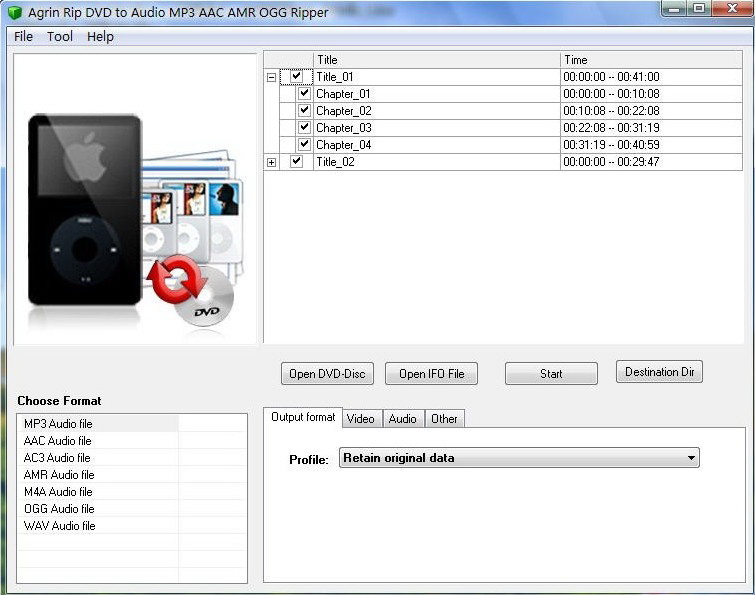This screenshot has height=595, width=755.
Task: Switch to the Audio tab
Action: (403, 419)
